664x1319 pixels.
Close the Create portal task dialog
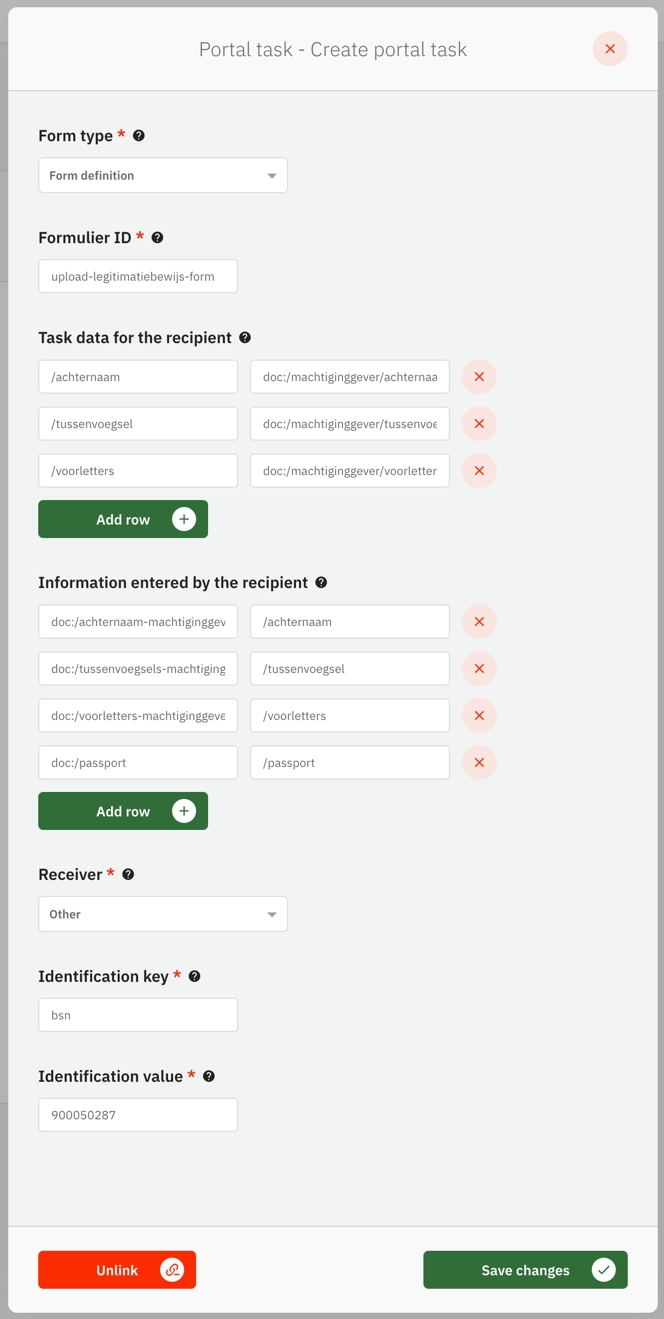click(610, 49)
